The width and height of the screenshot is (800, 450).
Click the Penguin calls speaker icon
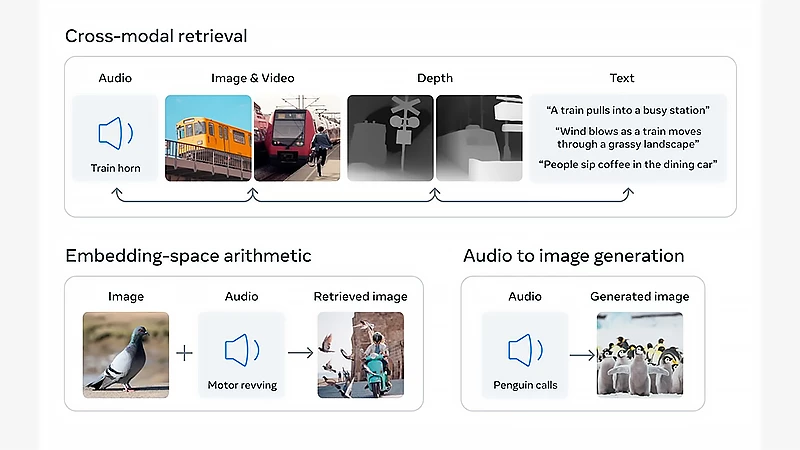tap(525, 350)
